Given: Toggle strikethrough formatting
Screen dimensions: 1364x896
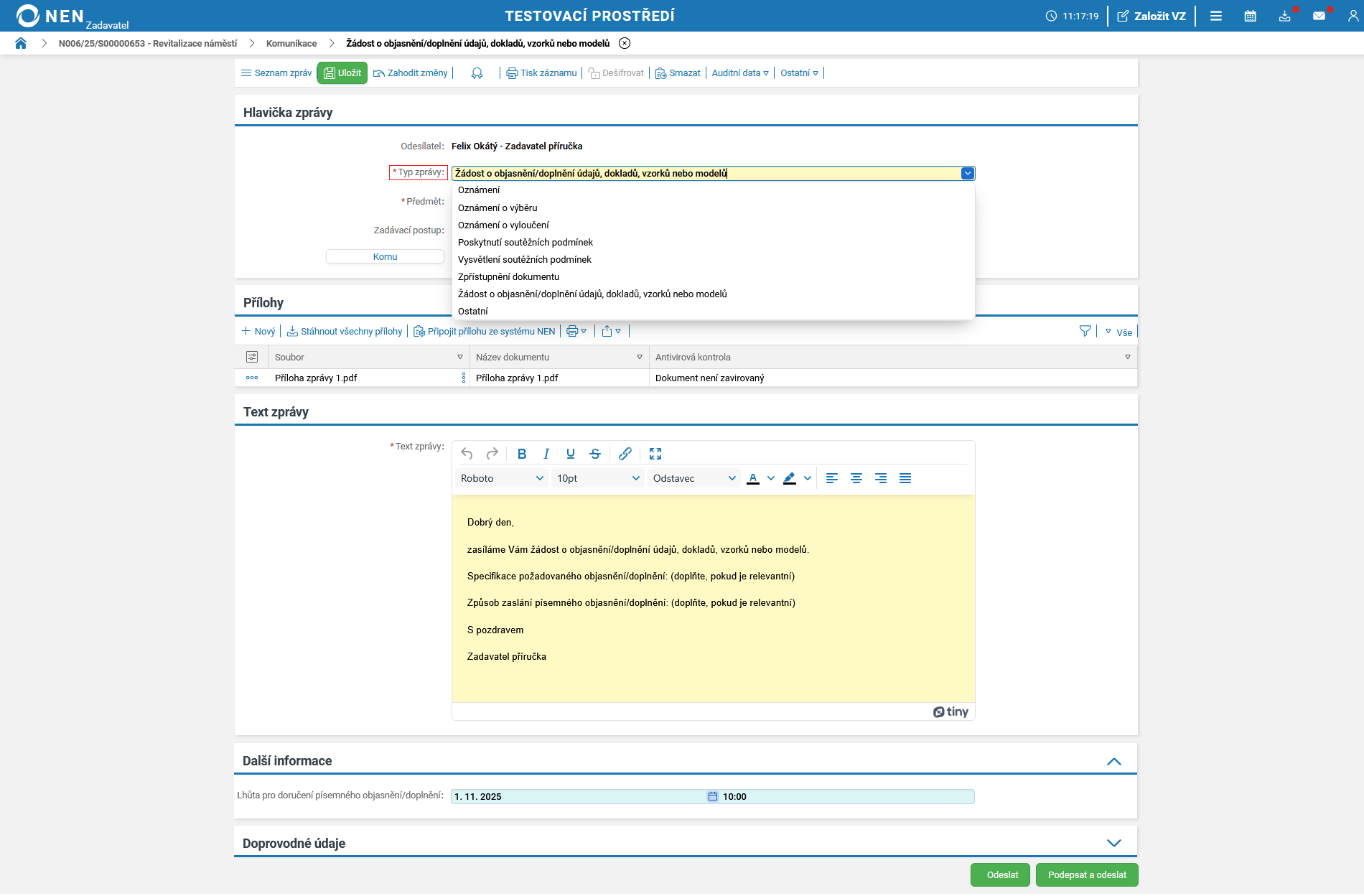Looking at the screenshot, I should coord(595,454).
